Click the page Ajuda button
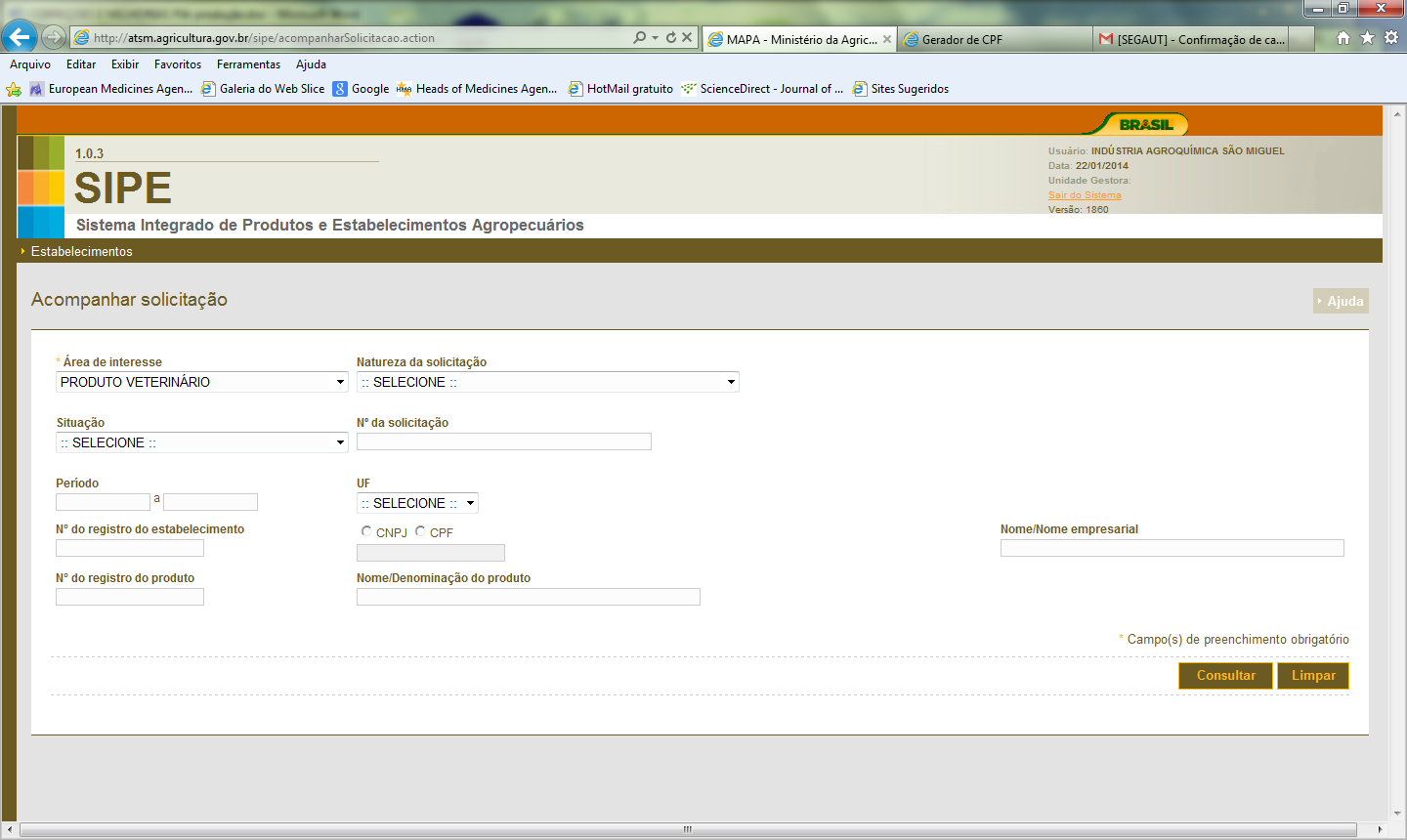Screen dimensions: 1407x840 coord(1341,301)
